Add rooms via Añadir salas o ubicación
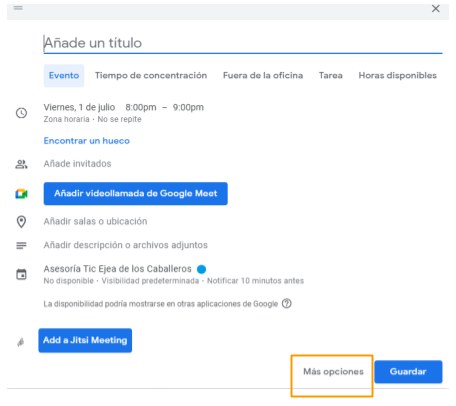 pos(95,221)
